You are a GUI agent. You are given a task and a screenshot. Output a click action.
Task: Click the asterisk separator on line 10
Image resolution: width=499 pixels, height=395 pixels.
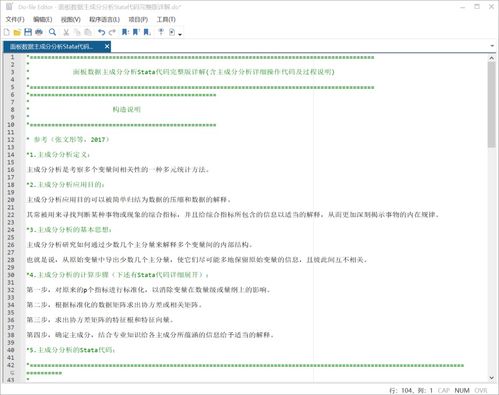click(x=121, y=125)
